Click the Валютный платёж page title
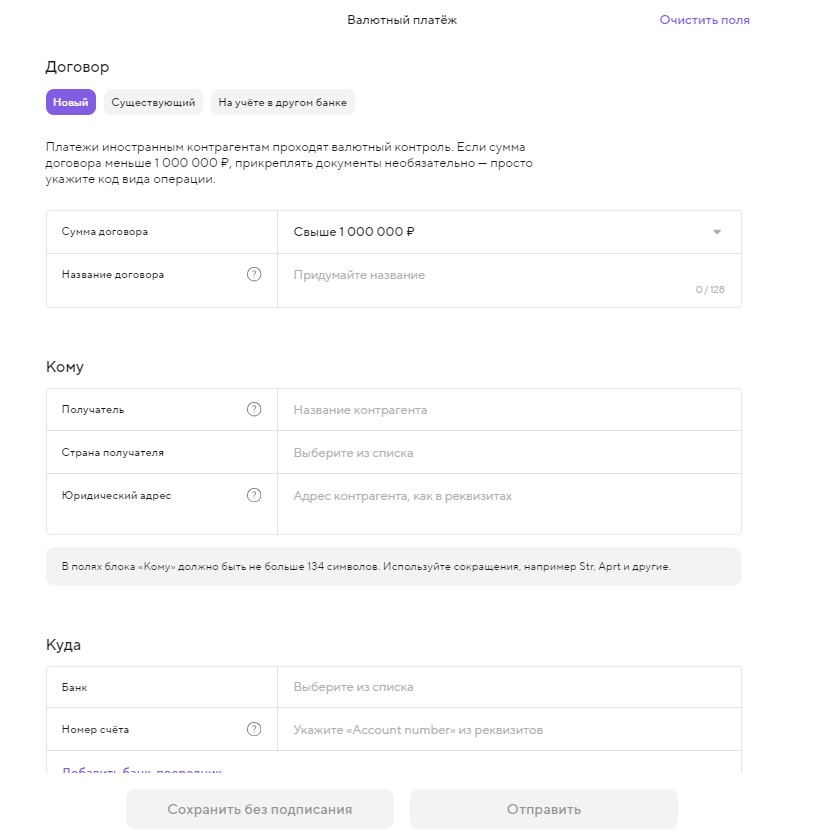Screen dimensions: 817x833 pos(402,20)
